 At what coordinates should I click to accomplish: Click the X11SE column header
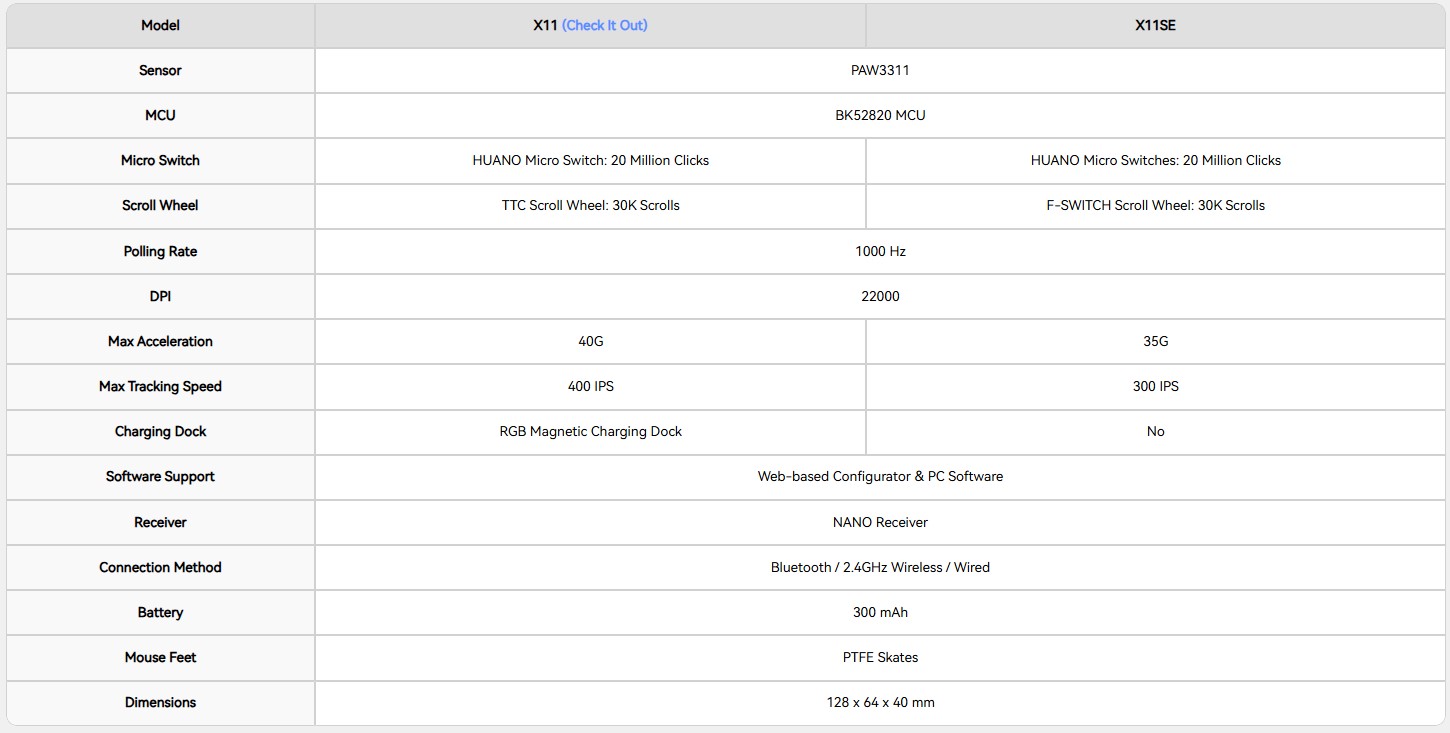1155,25
